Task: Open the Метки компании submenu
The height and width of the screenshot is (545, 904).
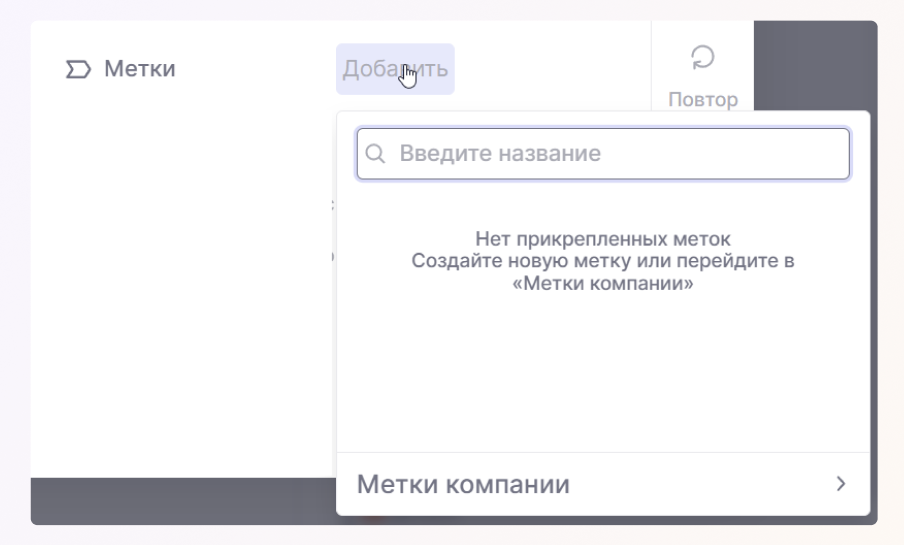Action: (x=463, y=485)
